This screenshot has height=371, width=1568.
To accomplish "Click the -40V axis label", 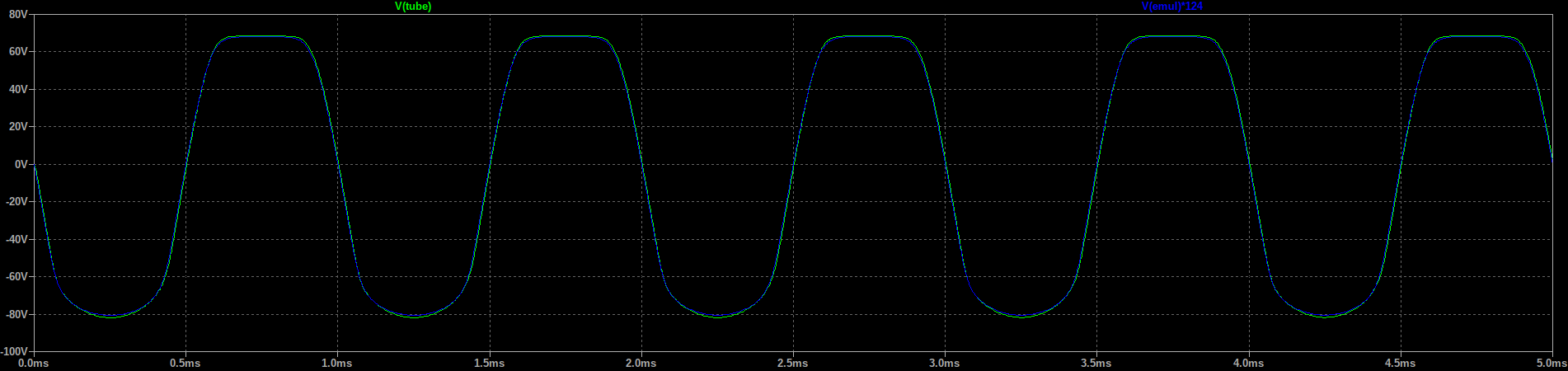I will pos(16,239).
